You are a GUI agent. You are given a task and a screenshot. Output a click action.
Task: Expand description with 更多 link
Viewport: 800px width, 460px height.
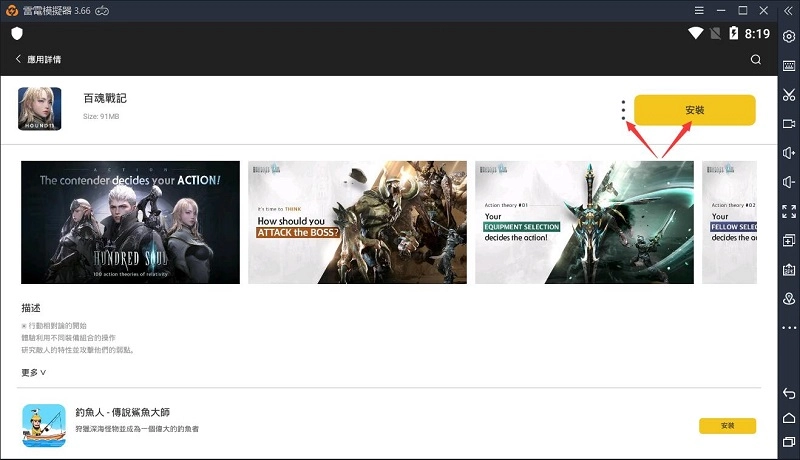click(33, 372)
